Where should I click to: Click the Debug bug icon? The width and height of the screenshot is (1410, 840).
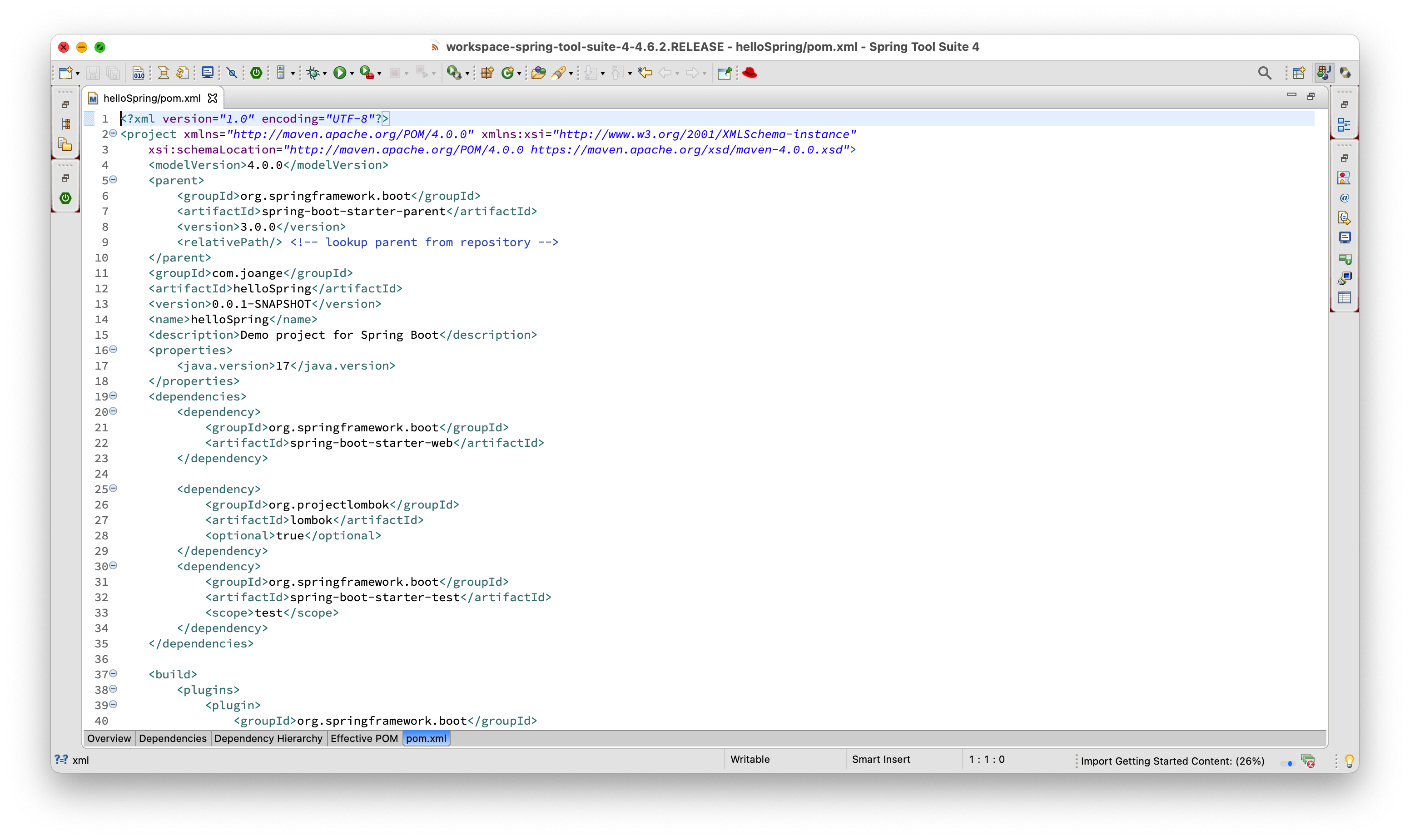[x=313, y=73]
